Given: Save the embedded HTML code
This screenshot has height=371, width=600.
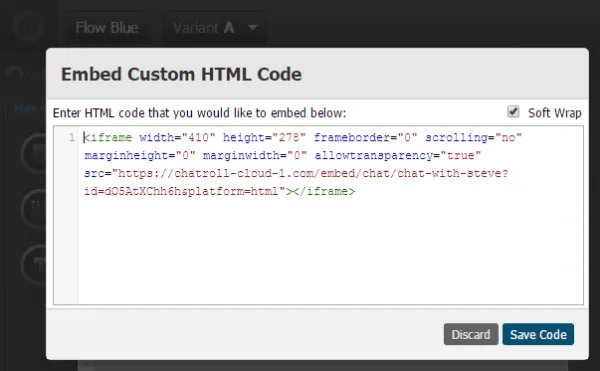Looking at the screenshot, I should (538, 334).
